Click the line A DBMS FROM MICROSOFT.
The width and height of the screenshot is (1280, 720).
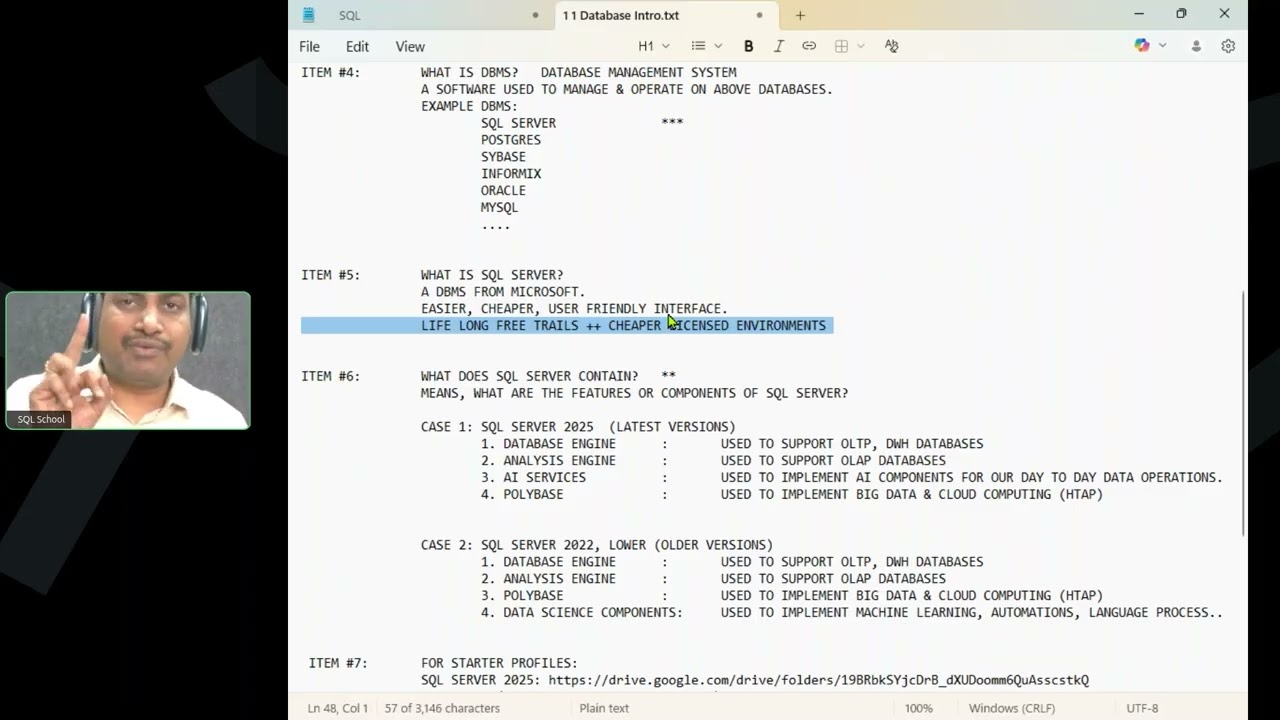(x=503, y=292)
